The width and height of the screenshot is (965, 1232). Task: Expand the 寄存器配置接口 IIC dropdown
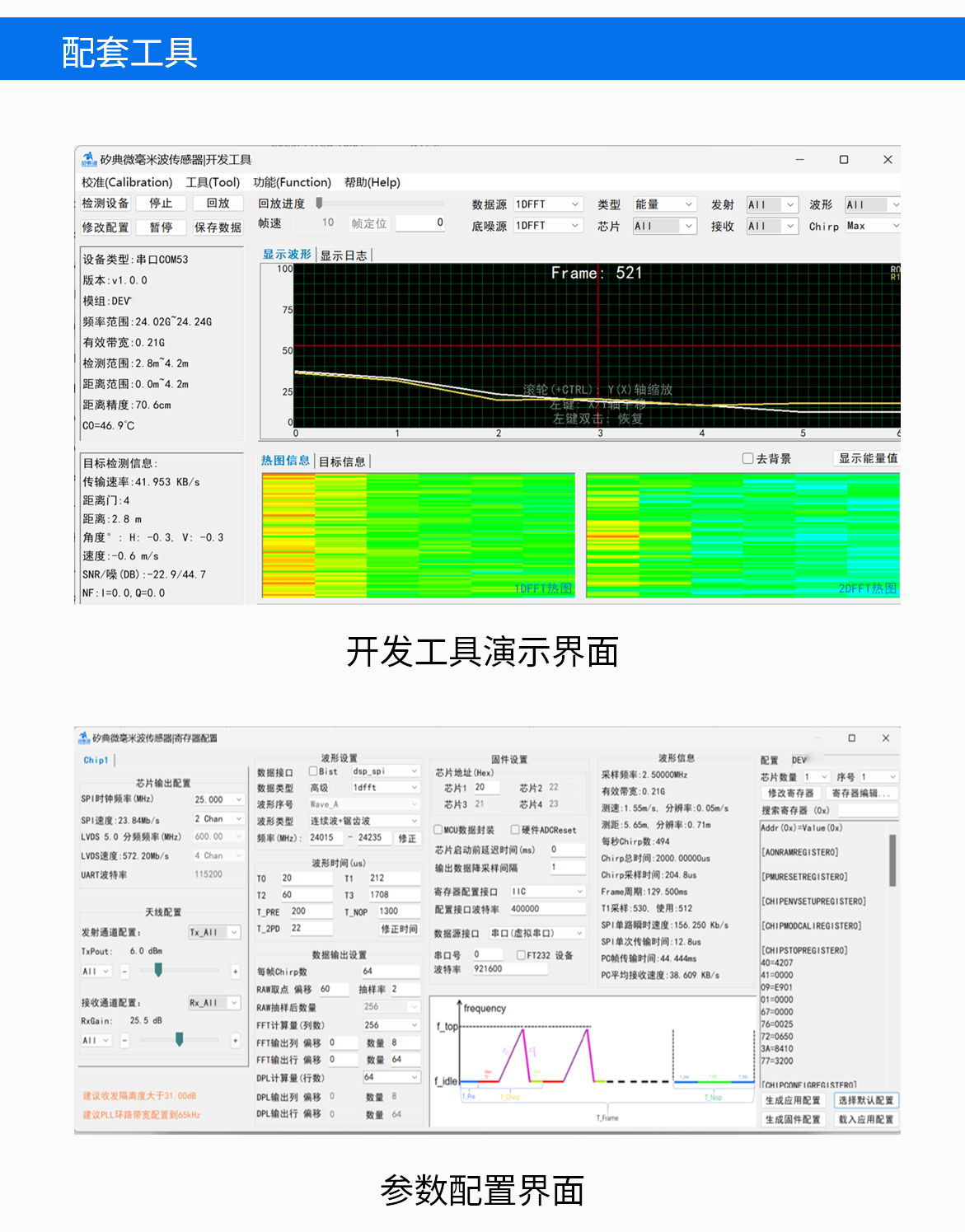pos(547,892)
